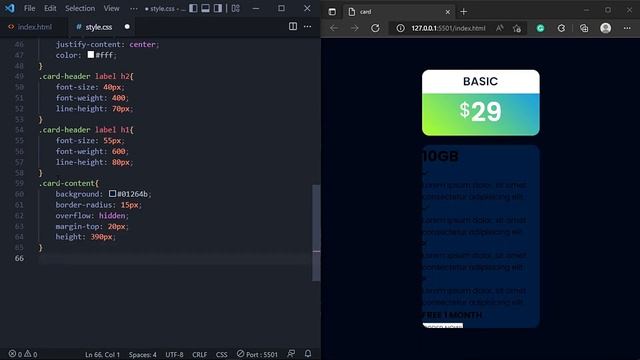Click the FREE 1 MONTH text in the card

pos(452,315)
